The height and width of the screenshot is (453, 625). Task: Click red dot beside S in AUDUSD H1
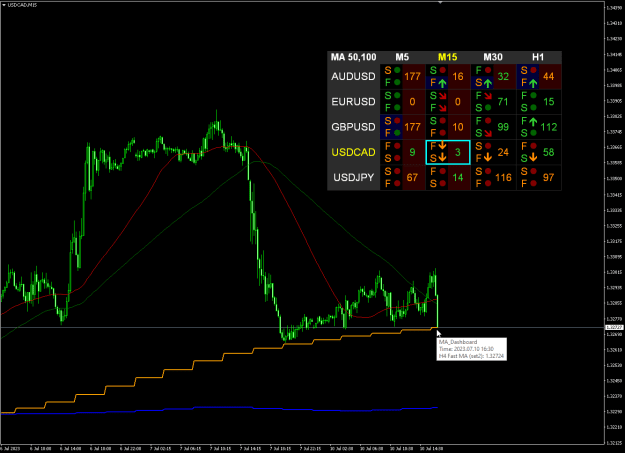click(533, 70)
